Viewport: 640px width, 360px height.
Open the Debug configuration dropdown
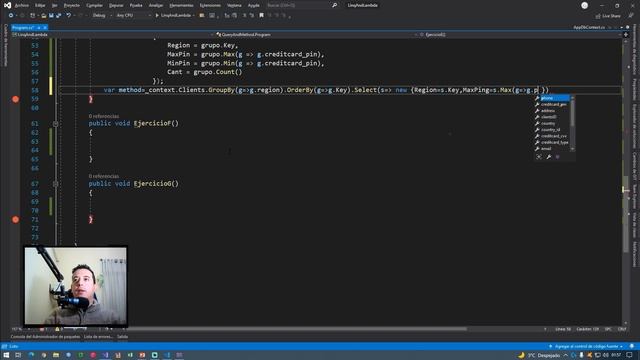click(x=101, y=16)
